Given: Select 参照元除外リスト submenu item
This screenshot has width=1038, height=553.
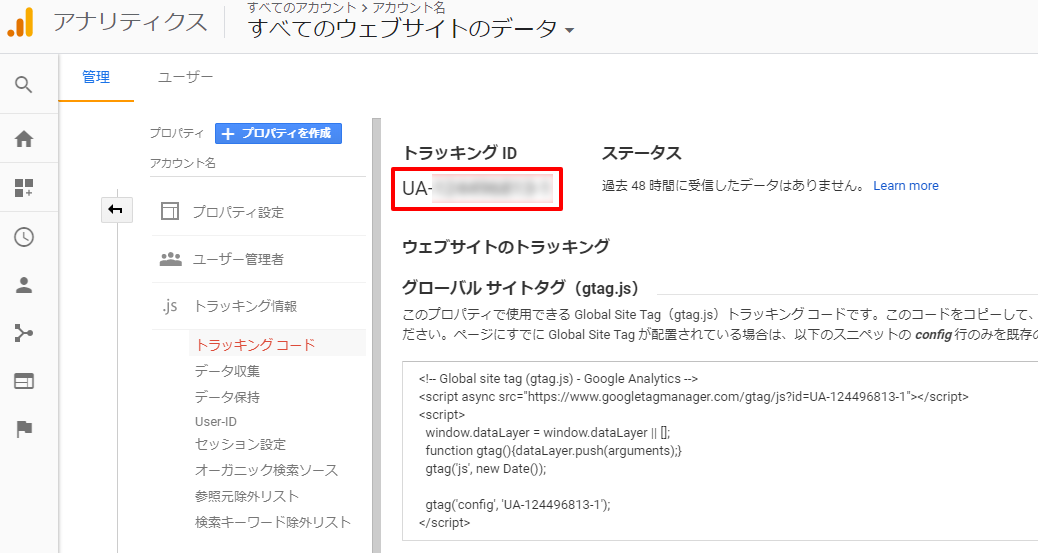Looking at the screenshot, I should point(247,496).
